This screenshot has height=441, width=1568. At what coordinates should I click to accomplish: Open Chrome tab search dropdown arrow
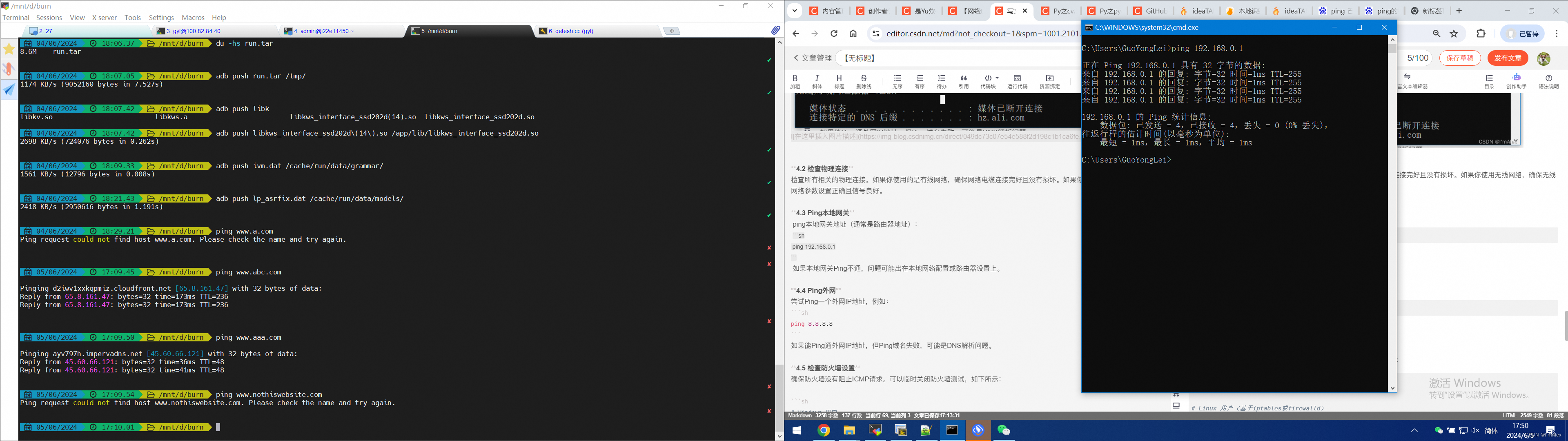click(x=795, y=11)
